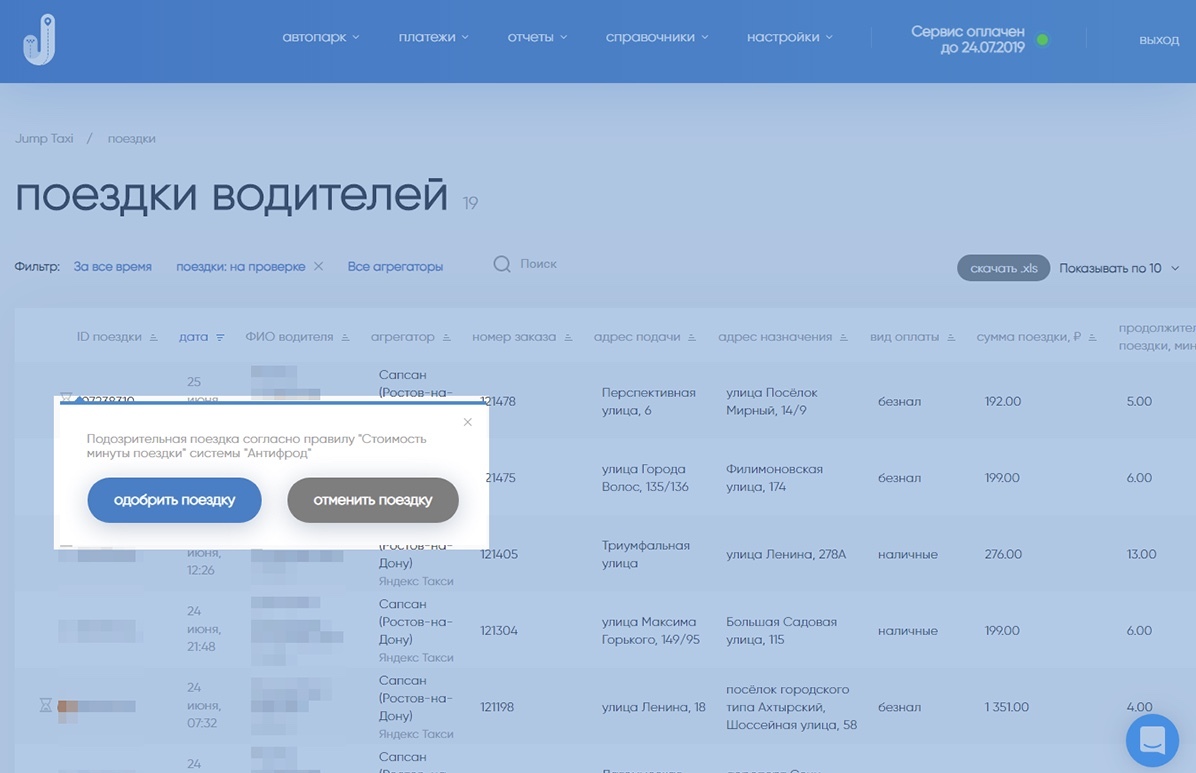Viewport: 1196px width, 773px height.
Task: Click the 'Поиск' search field
Action: click(539, 264)
